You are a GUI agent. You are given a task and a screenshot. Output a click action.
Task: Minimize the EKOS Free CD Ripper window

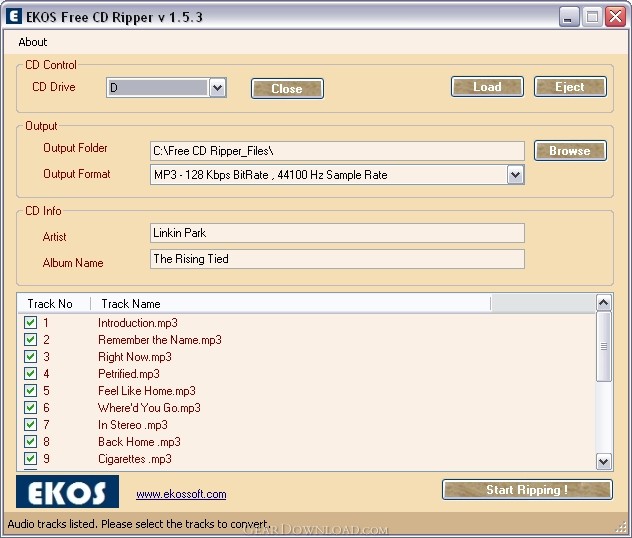tap(569, 17)
